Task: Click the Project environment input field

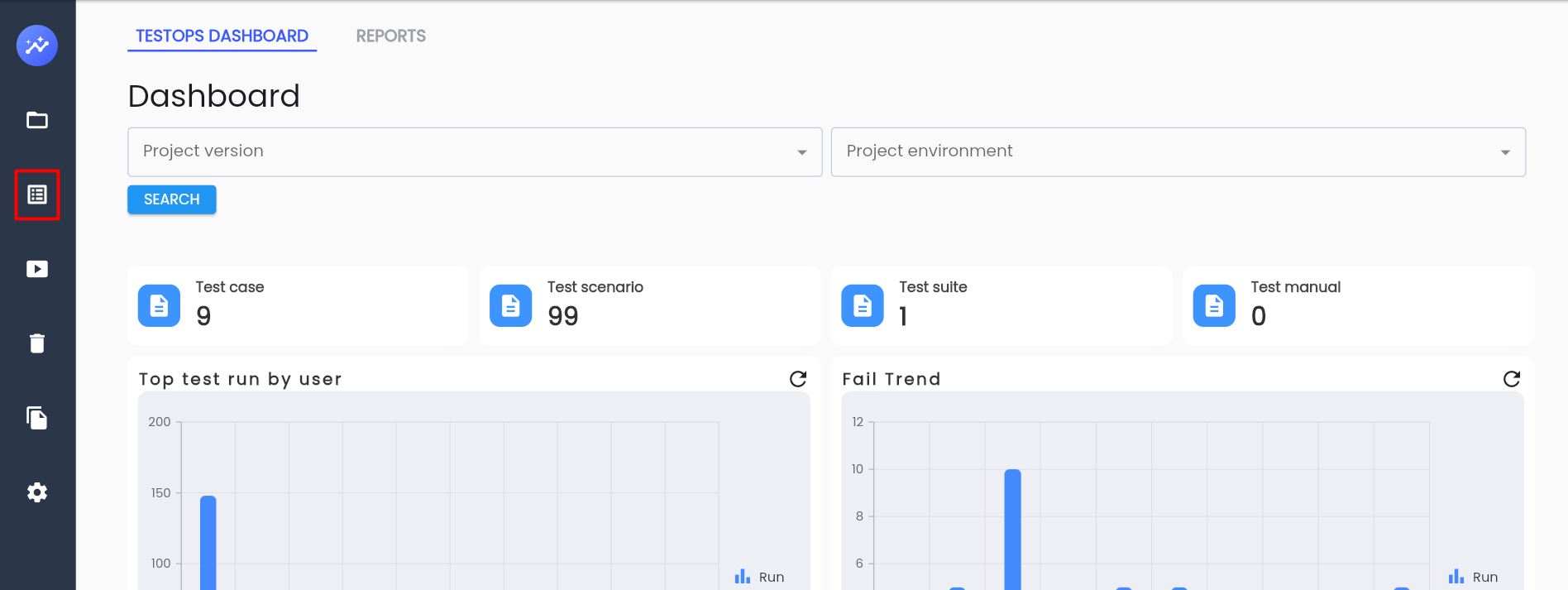Action: click(1178, 151)
